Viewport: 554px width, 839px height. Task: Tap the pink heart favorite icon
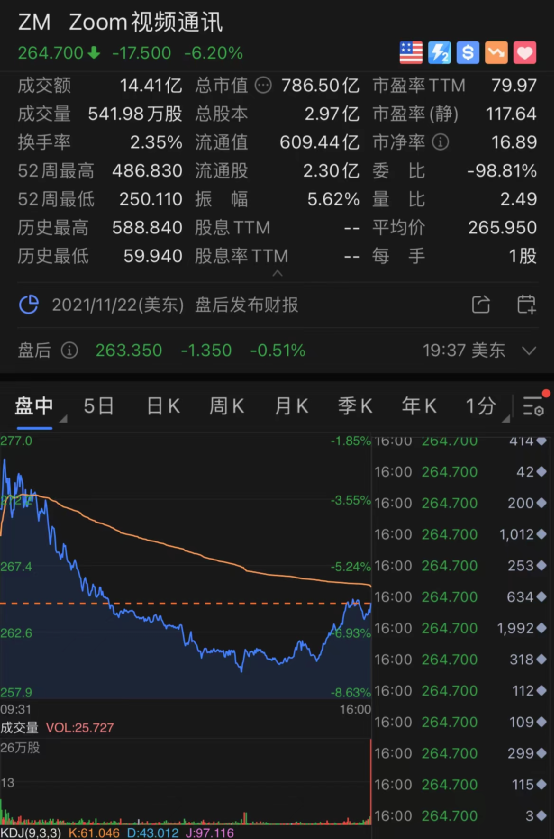pyautogui.click(x=525, y=53)
